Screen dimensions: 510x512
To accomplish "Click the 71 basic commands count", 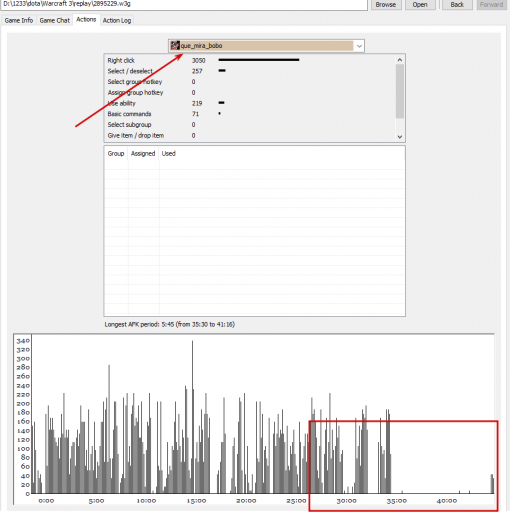I will point(195,114).
